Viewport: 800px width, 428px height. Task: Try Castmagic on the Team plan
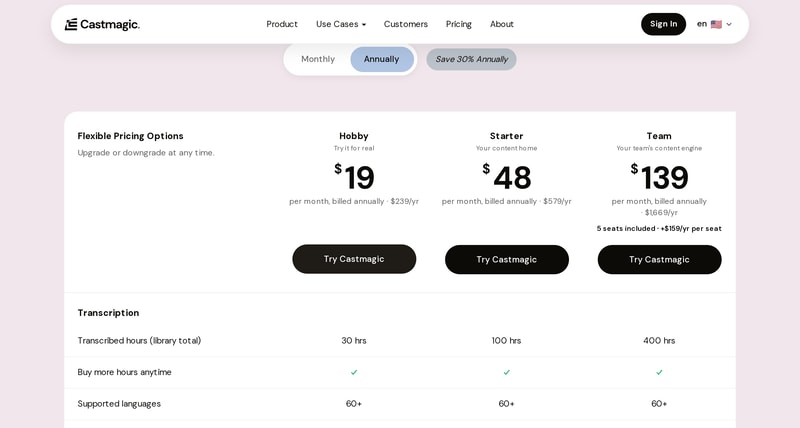659,260
